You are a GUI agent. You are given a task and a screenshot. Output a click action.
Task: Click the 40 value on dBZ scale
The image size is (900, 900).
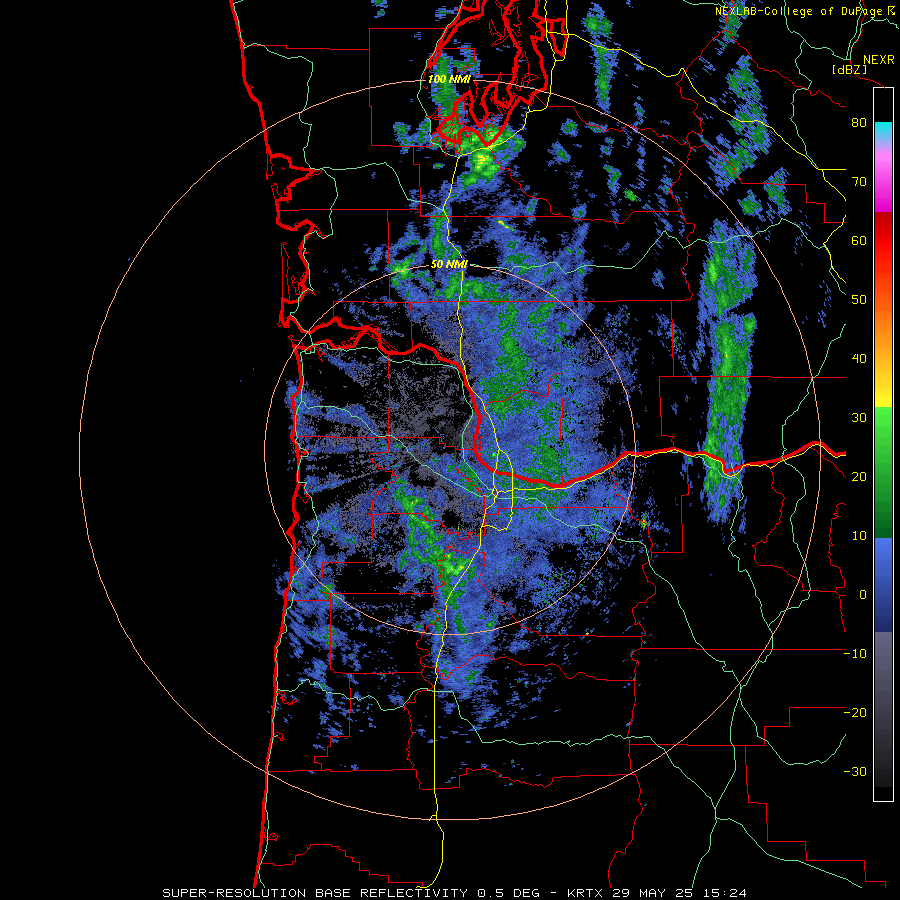[x=859, y=359]
